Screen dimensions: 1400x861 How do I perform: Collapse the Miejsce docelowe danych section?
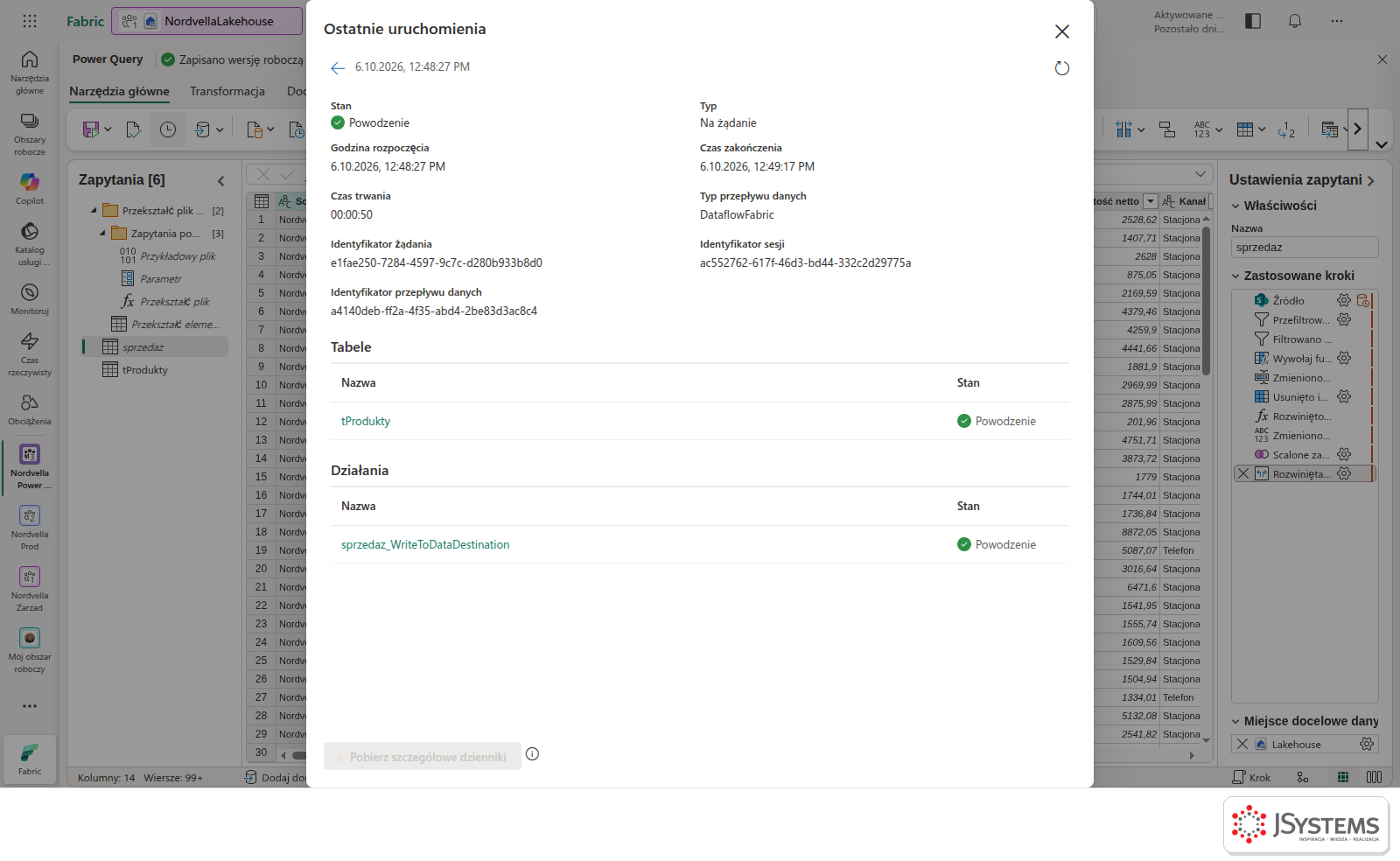1235,722
